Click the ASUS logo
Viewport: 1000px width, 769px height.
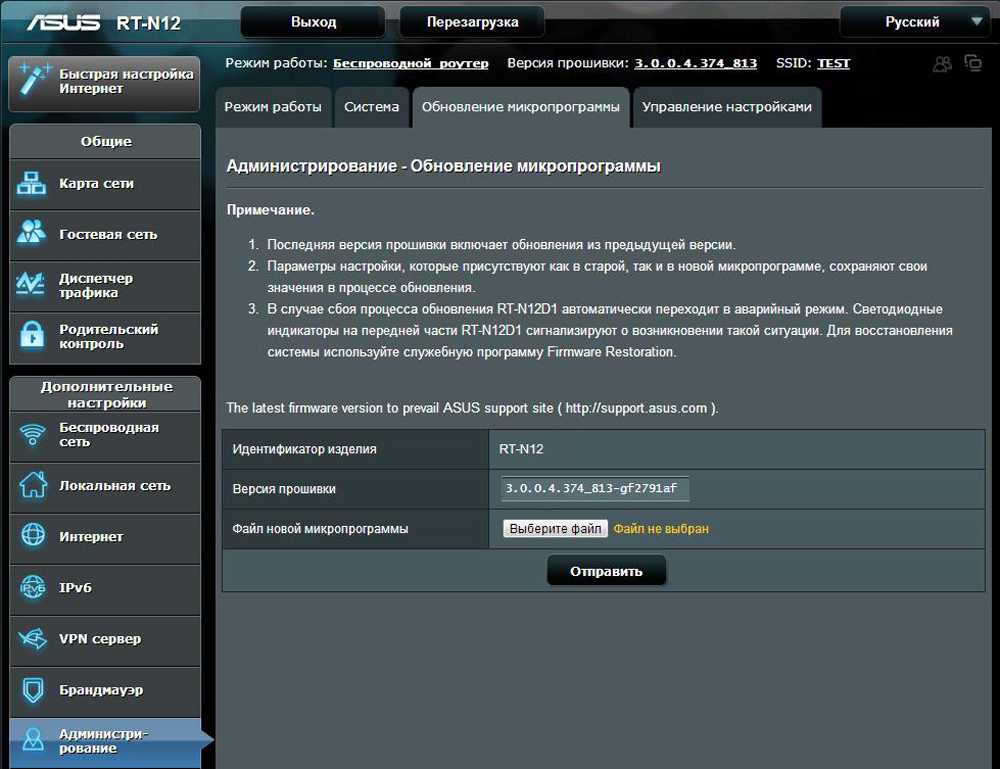63,22
